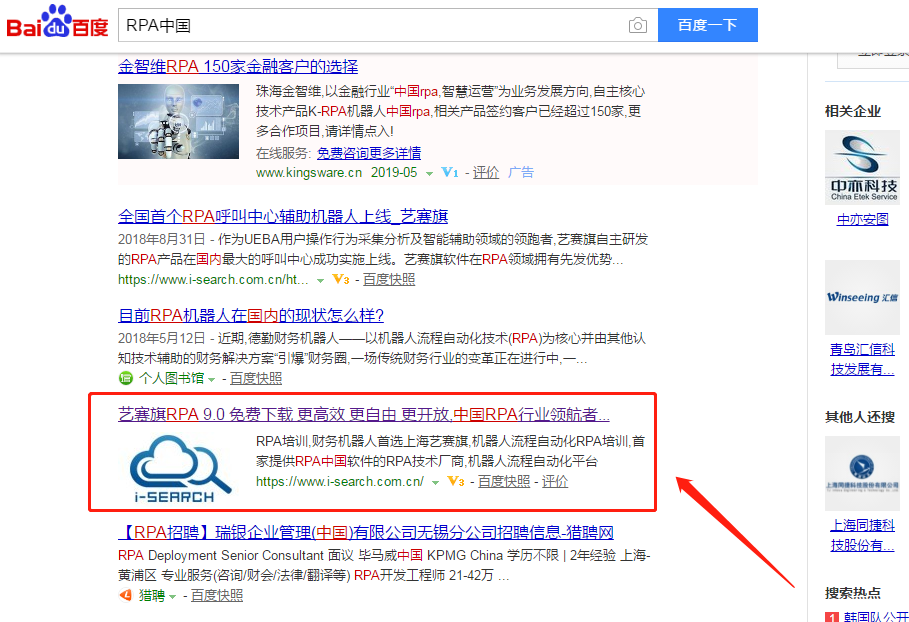909x622 pixels.
Task: Click the green 个人图书馆 site icon
Action: [x=126, y=379]
